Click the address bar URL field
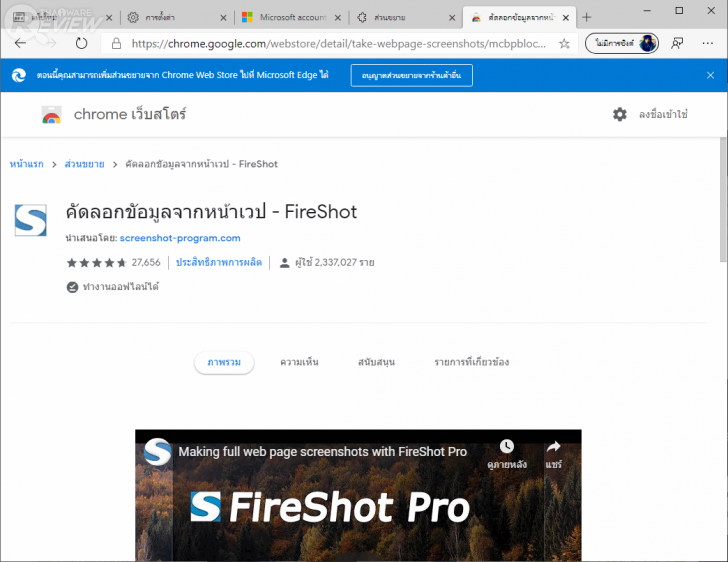 click(x=339, y=44)
